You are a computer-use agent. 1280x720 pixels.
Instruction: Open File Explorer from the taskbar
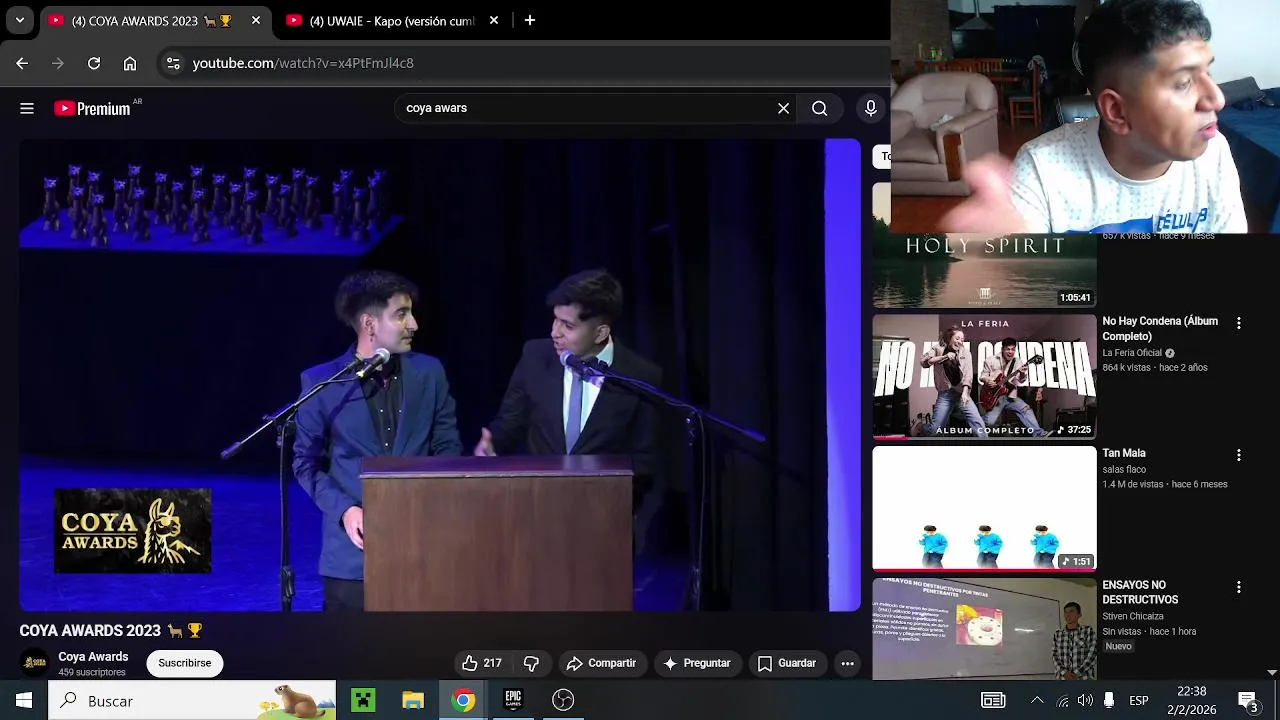coord(413,700)
